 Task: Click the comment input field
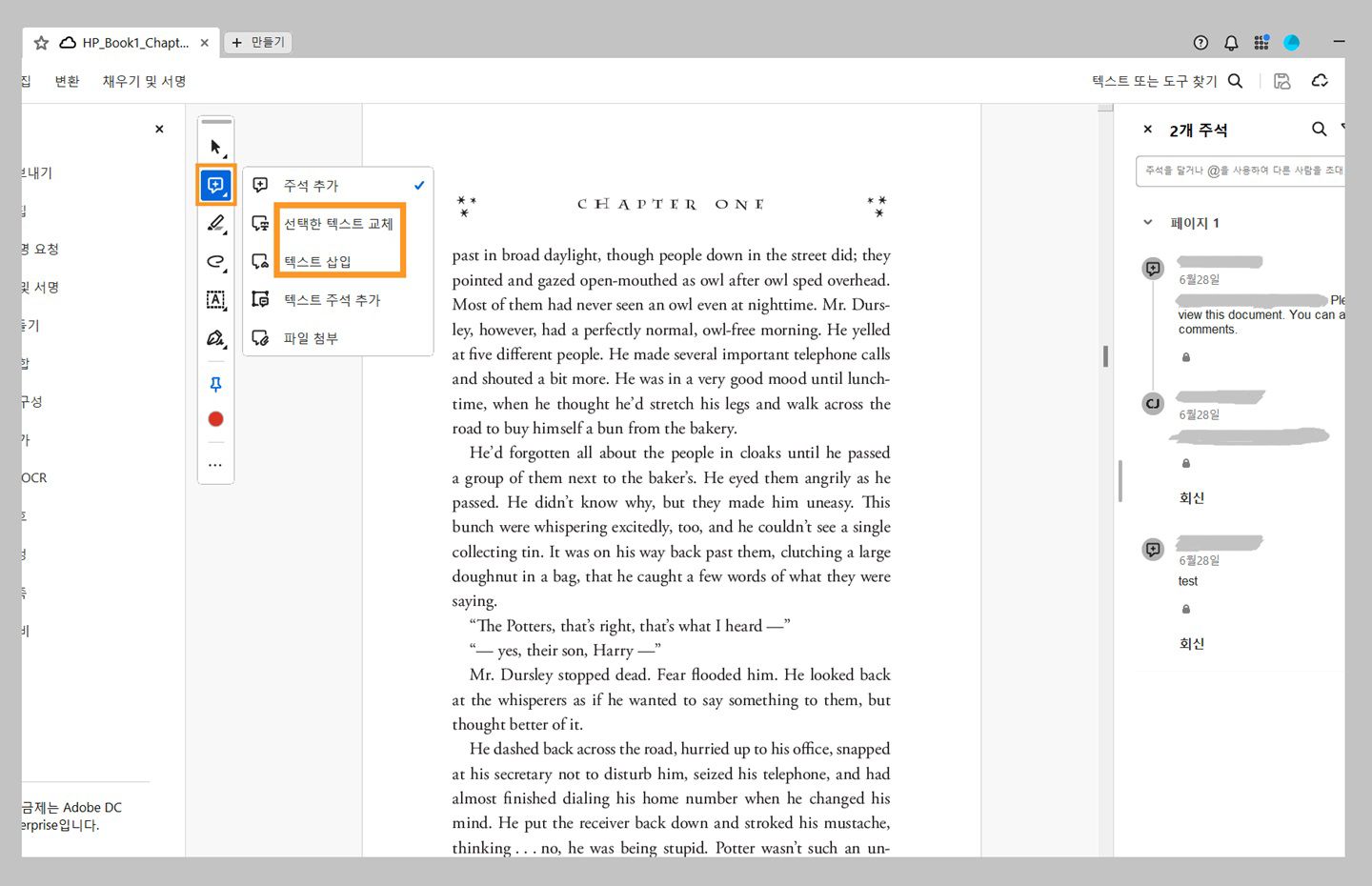[x=1241, y=171]
